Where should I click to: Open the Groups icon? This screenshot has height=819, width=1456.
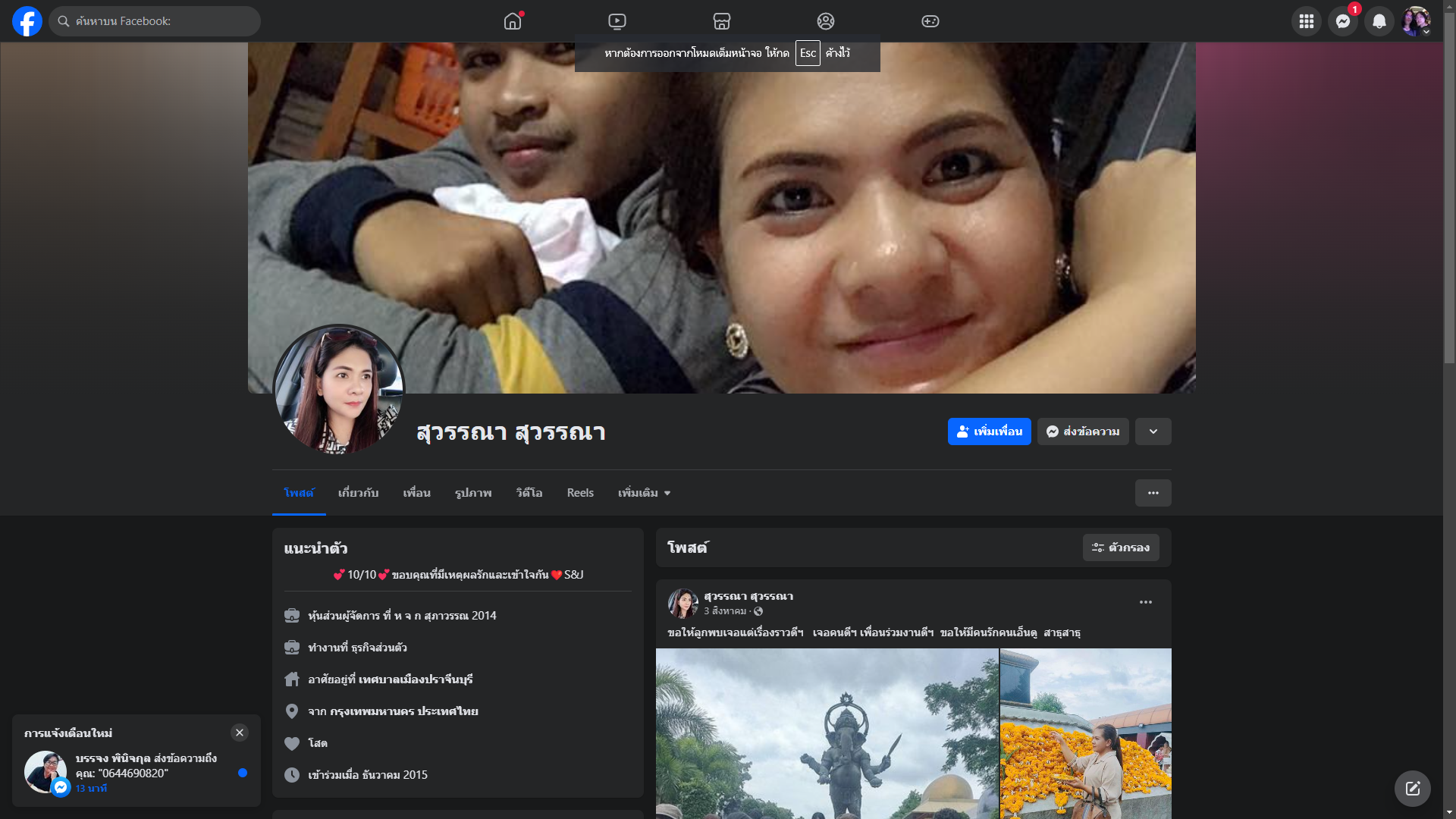(826, 21)
